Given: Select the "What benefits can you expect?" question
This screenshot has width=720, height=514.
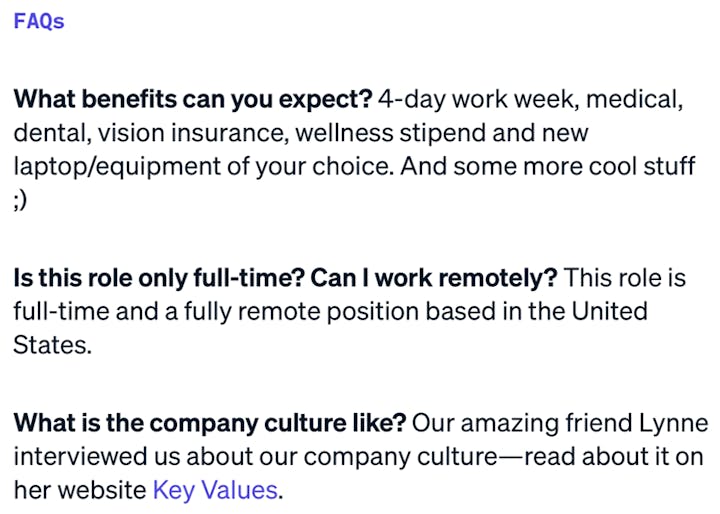Looking at the screenshot, I should 192,100.
